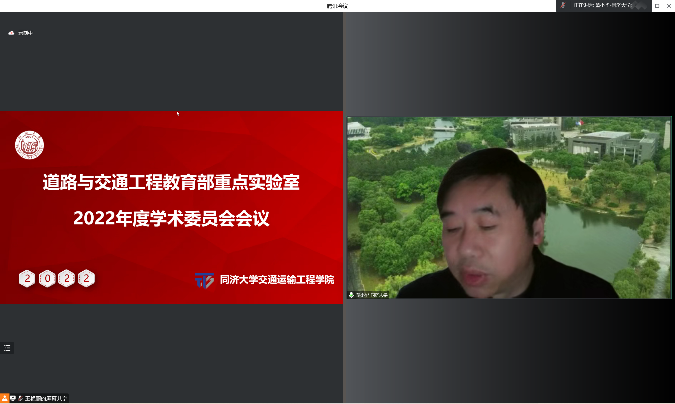Image resolution: width=675 pixels, height=404 pixels.
Task: Click the blue-red college logo on the slide
Action: (x=204, y=280)
